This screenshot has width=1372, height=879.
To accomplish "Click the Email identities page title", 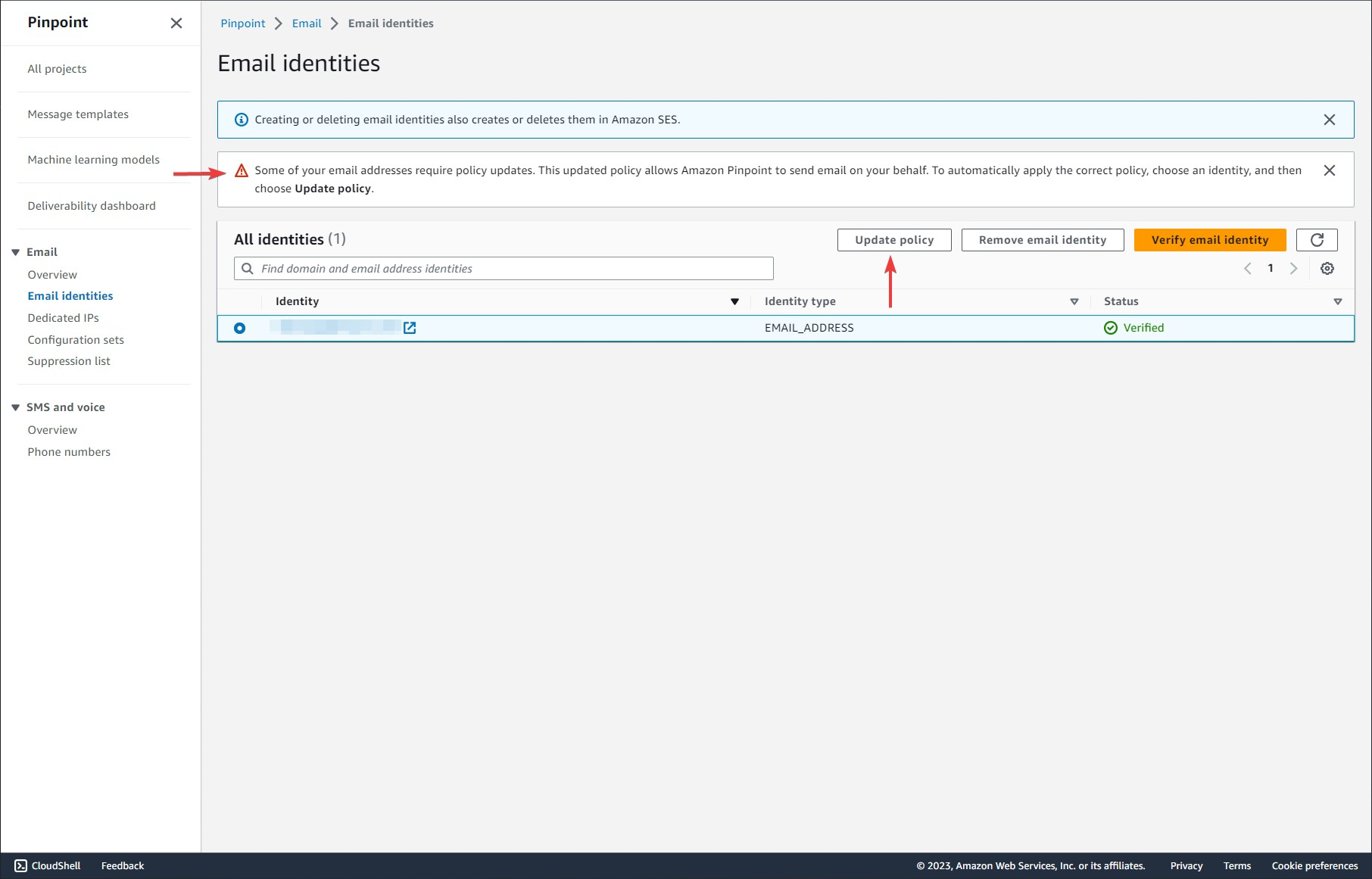I will [x=299, y=63].
